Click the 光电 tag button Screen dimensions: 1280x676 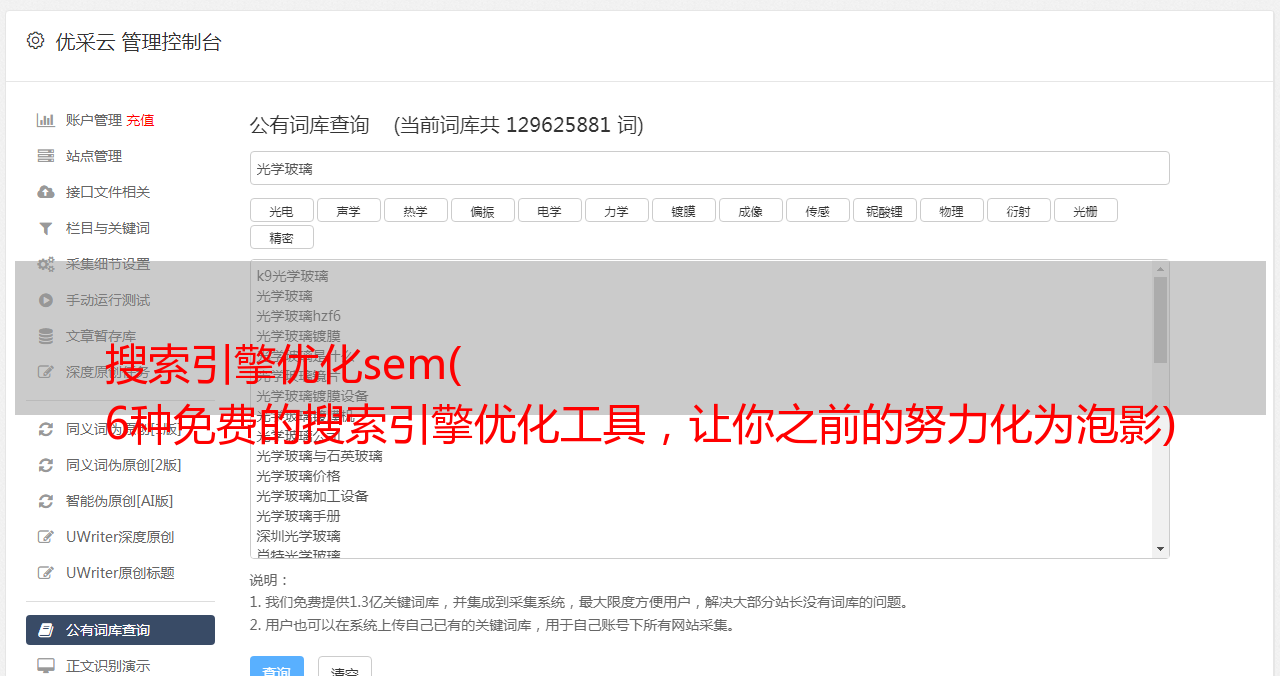[x=282, y=210]
